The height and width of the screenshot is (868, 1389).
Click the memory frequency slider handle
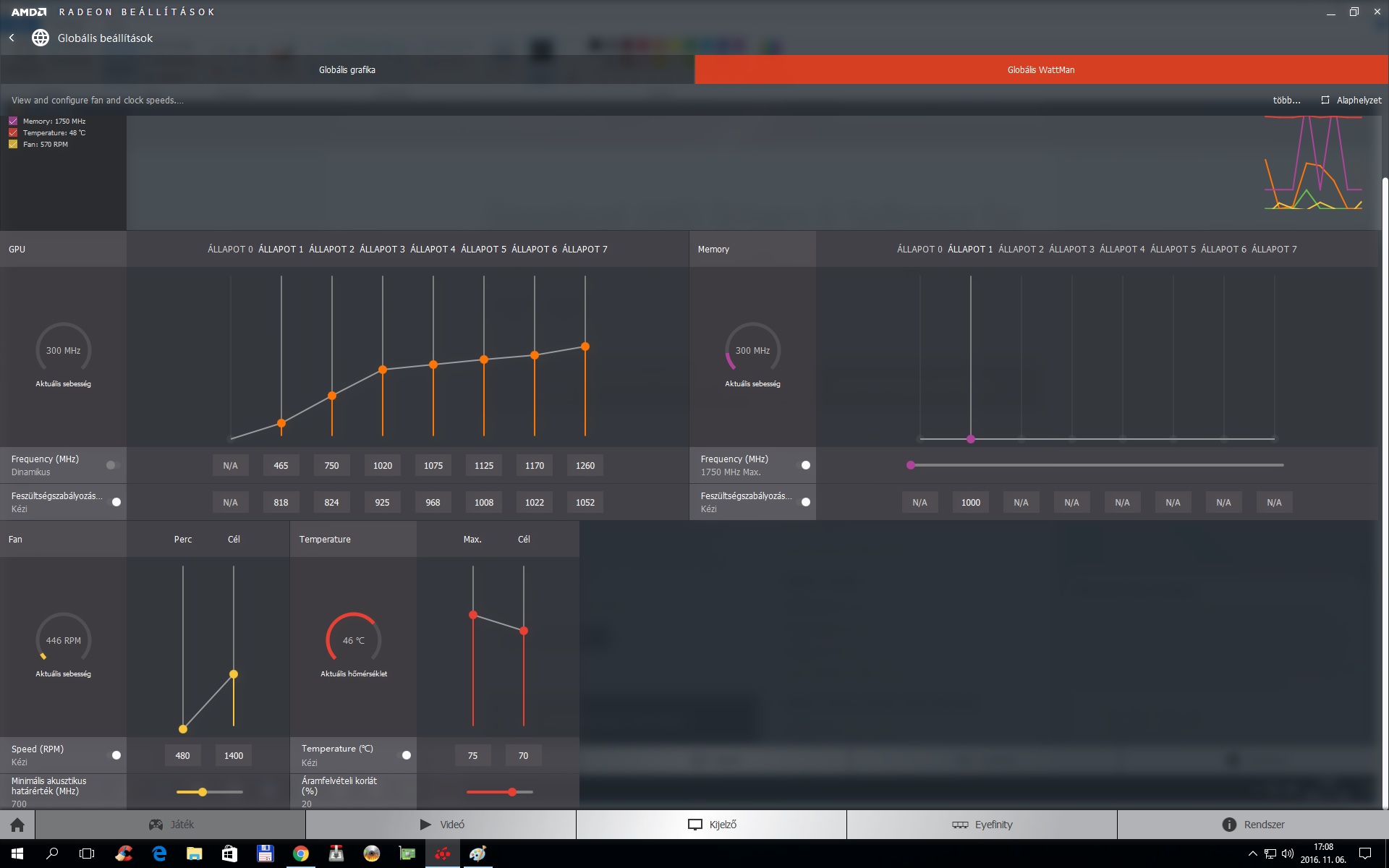pos(911,465)
